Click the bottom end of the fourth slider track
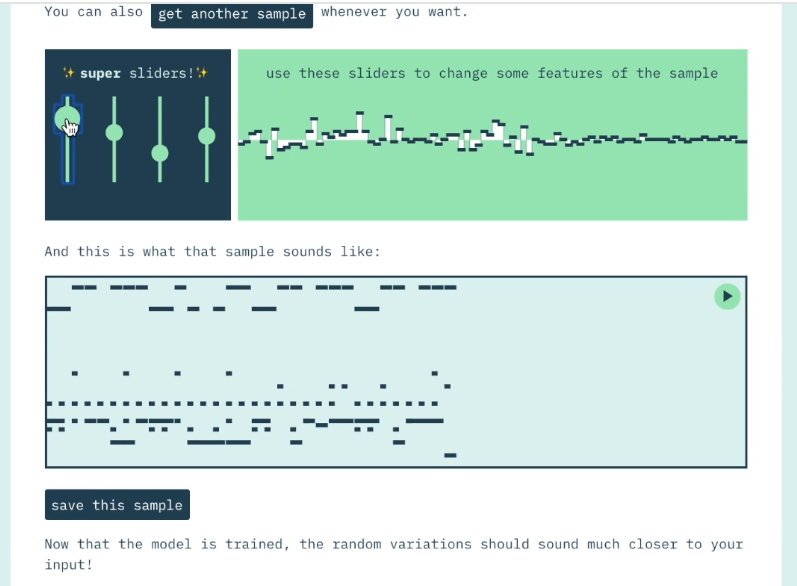The image size is (797, 586). coord(207,180)
